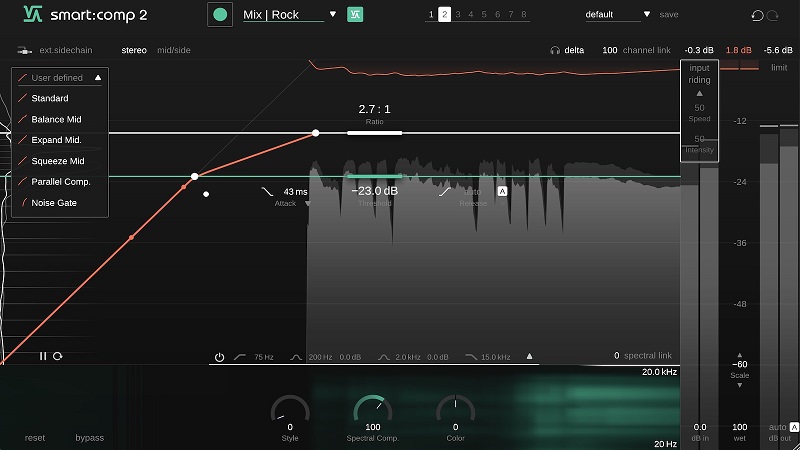The width and height of the screenshot is (800, 450).
Task: Click the refresh display icon
Action: click(58, 356)
